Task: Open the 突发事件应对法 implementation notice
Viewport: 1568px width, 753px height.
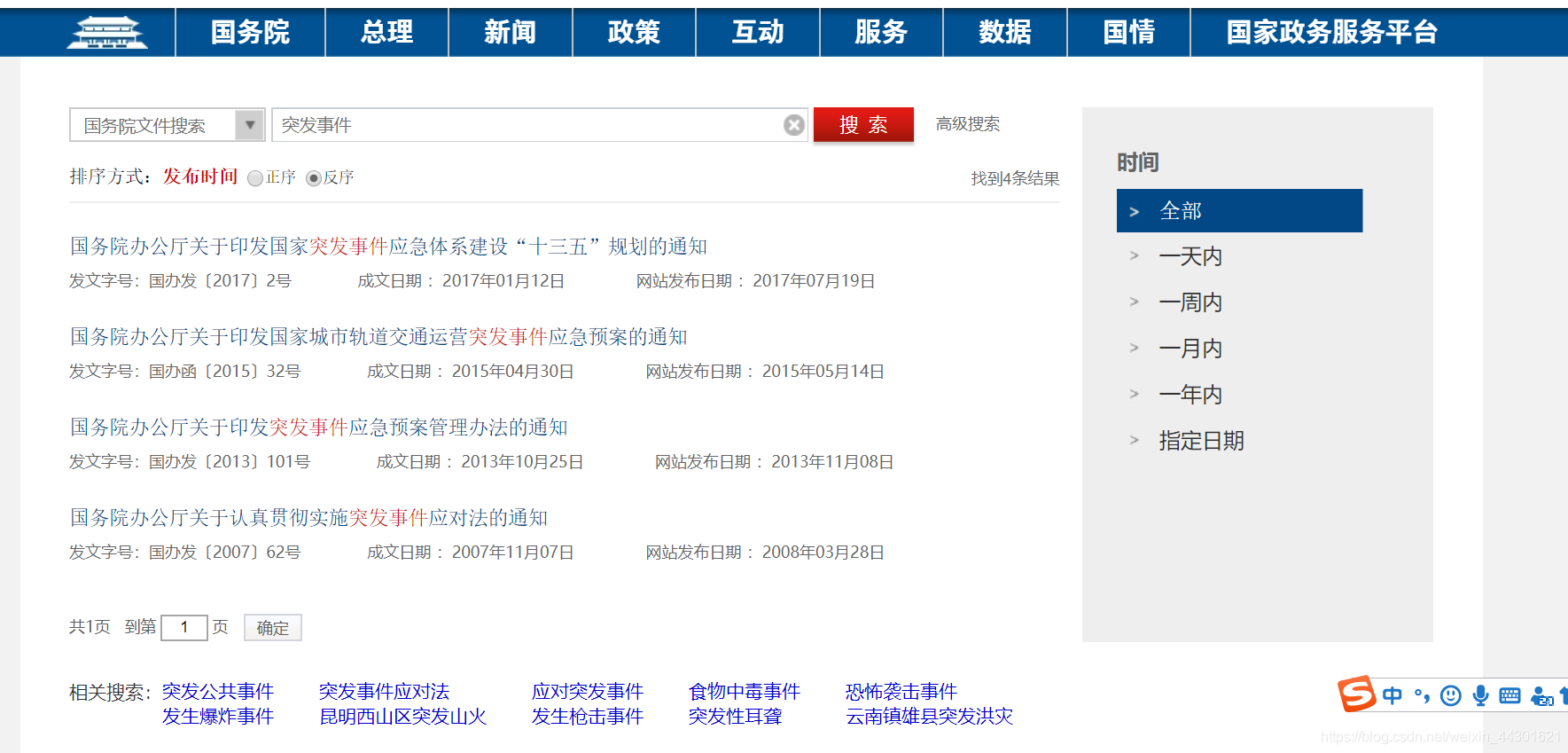Action: tap(309, 518)
